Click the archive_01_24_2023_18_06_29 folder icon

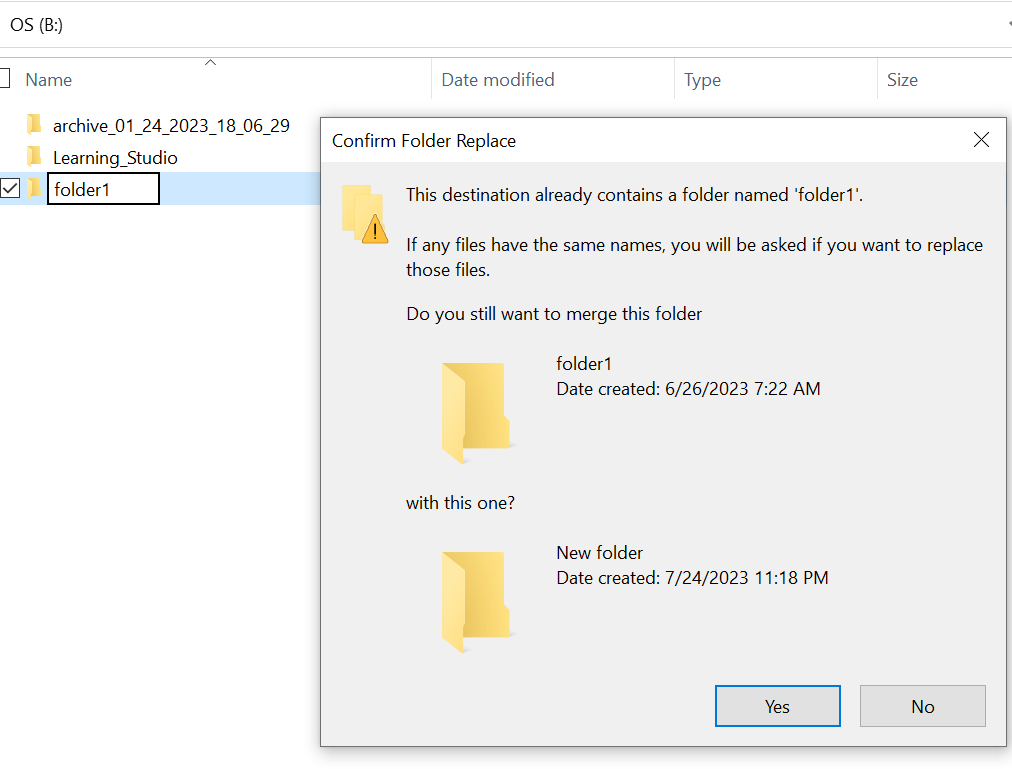tap(35, 125)
